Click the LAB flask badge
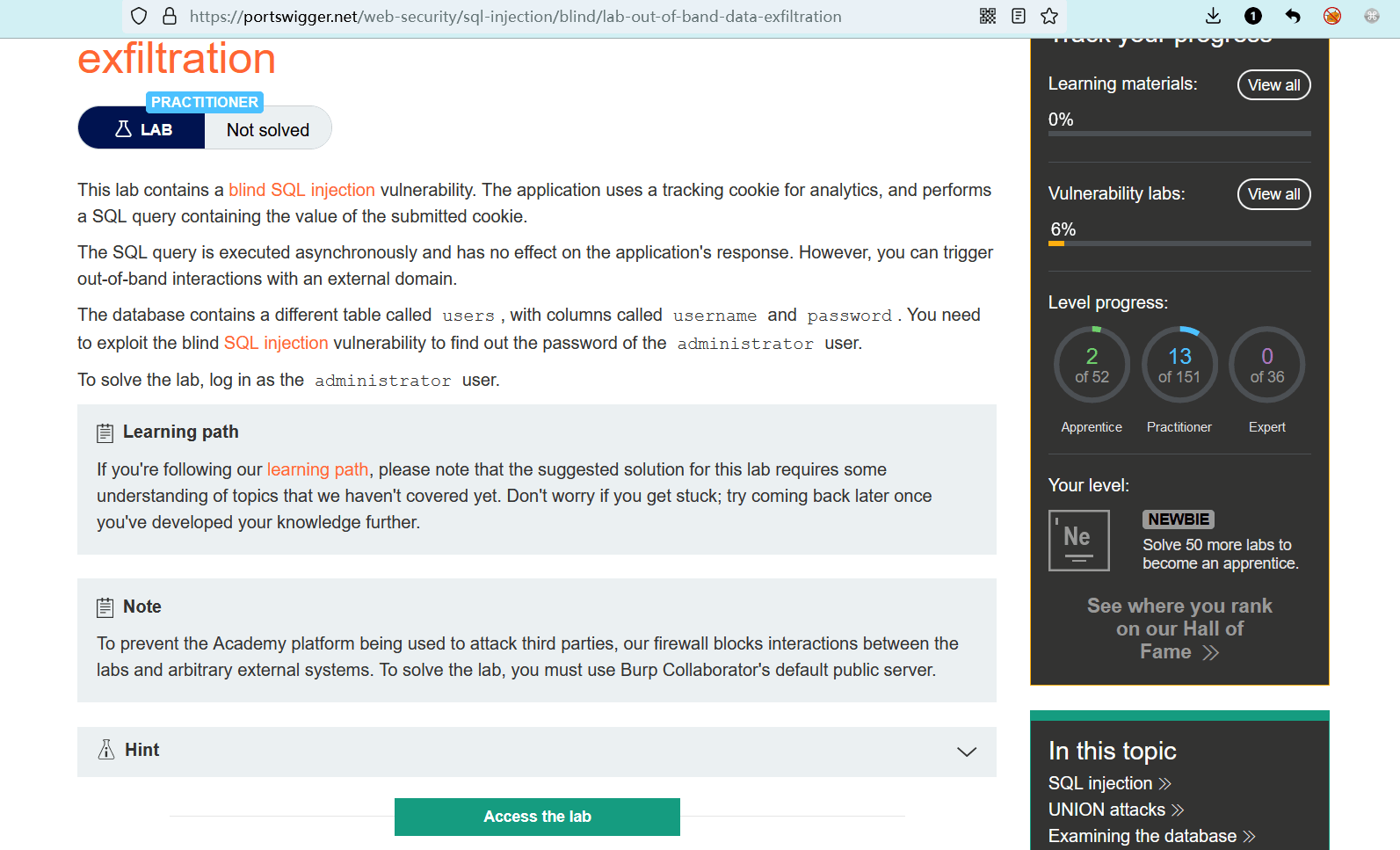This screenshot has height=850, width=1400. click(141, 129)
